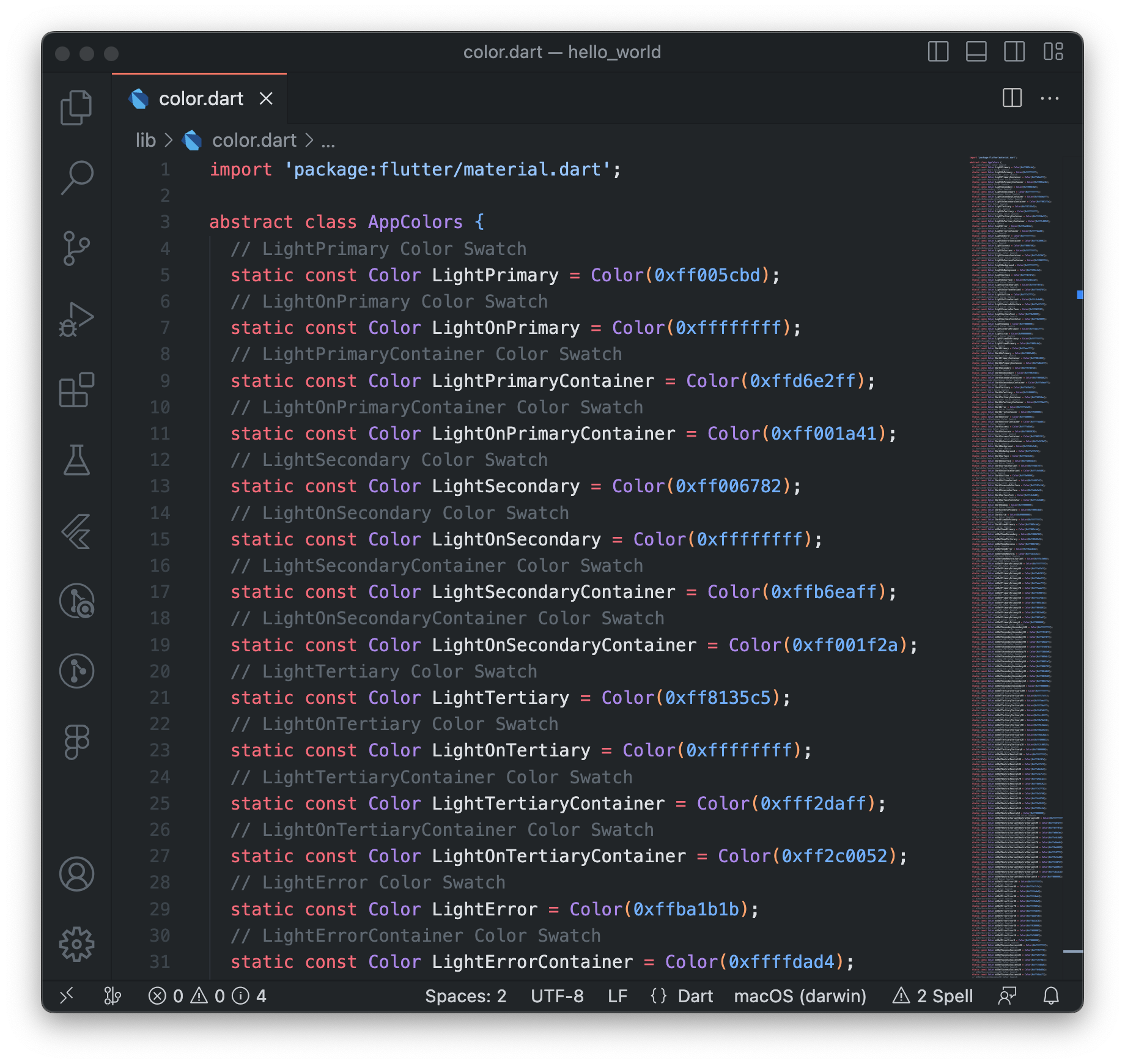Launch the Run and Debug panel

[76, 318]
